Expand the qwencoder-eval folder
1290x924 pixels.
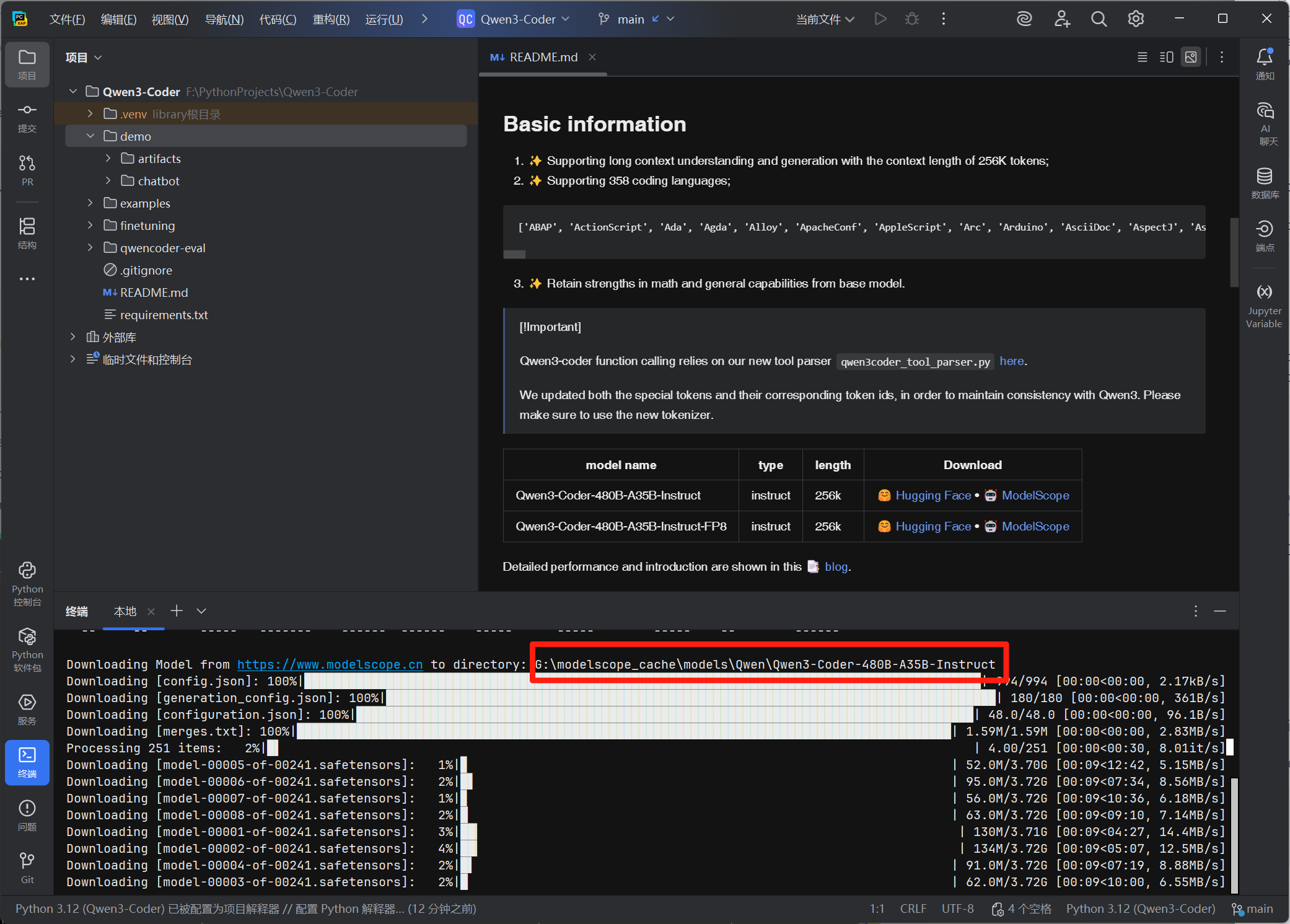pos(90,248)
